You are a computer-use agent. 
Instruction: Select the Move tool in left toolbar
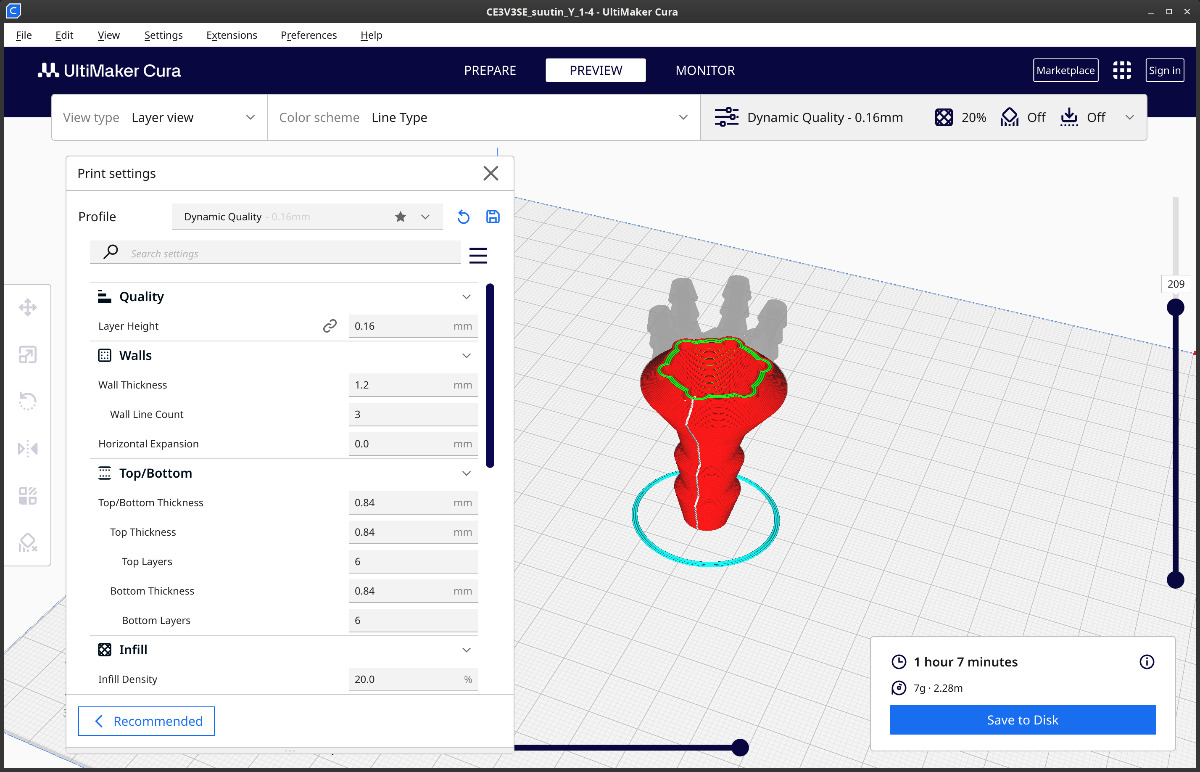coord(28,307)
